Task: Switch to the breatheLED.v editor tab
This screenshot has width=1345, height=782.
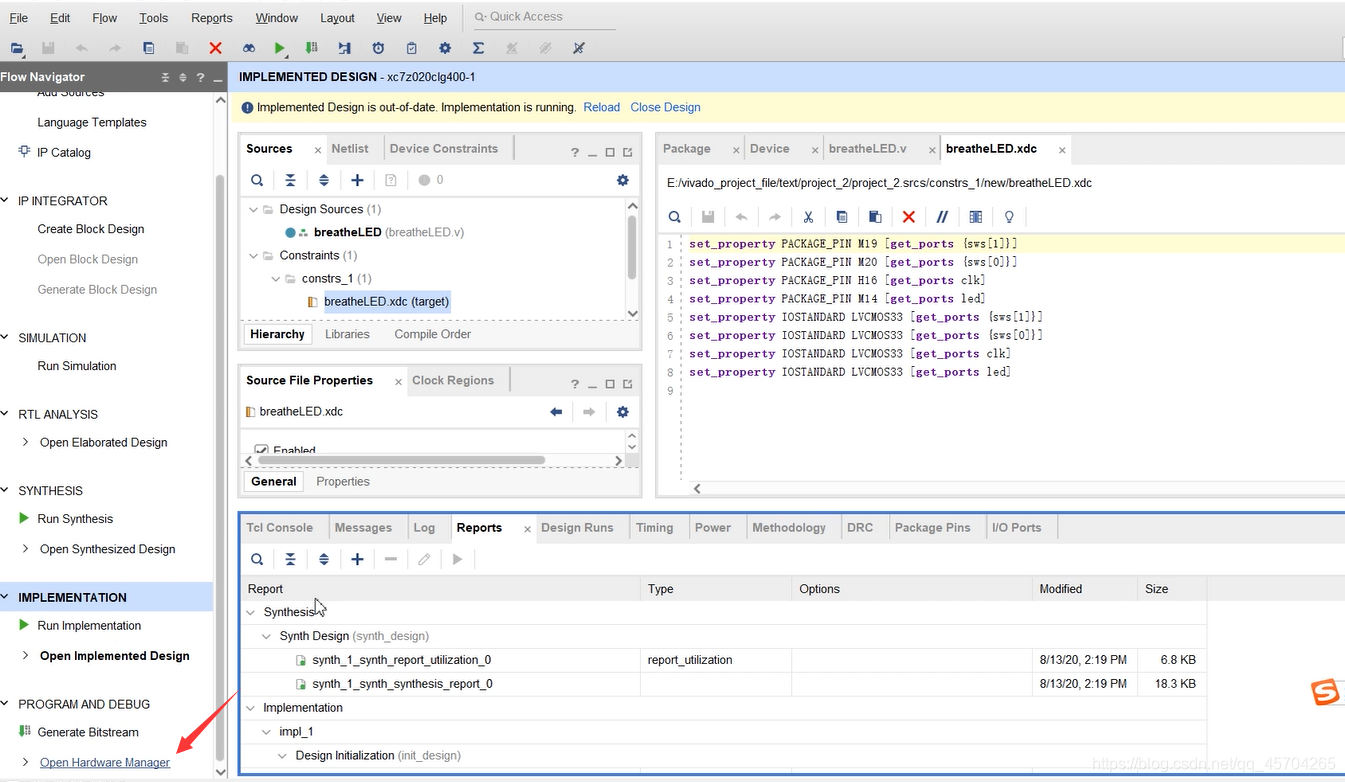Action: (868, 149)
